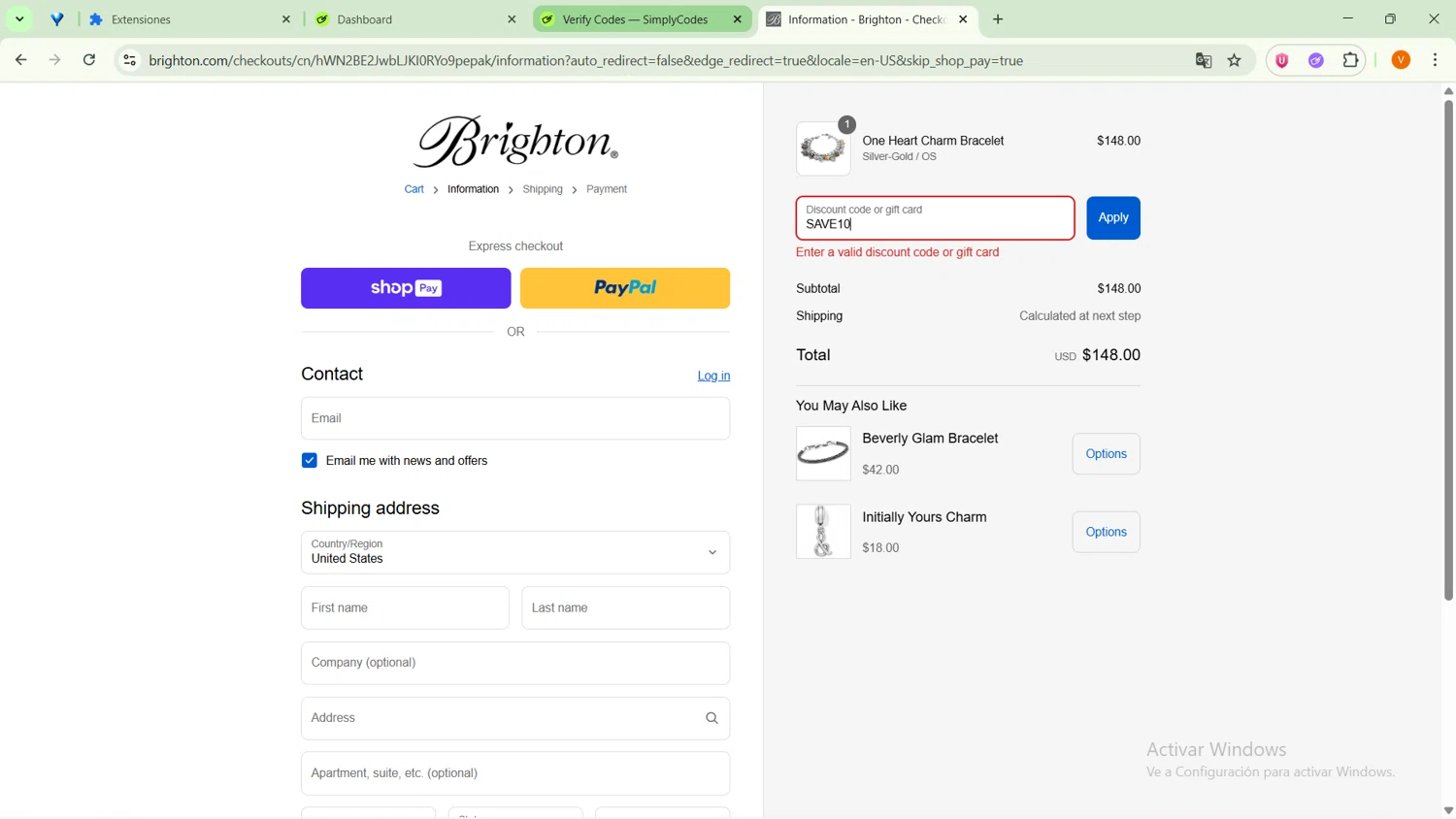Switch to the Extensiones tab
This screenshot has height=819, width=1456.
click(190, 19)
